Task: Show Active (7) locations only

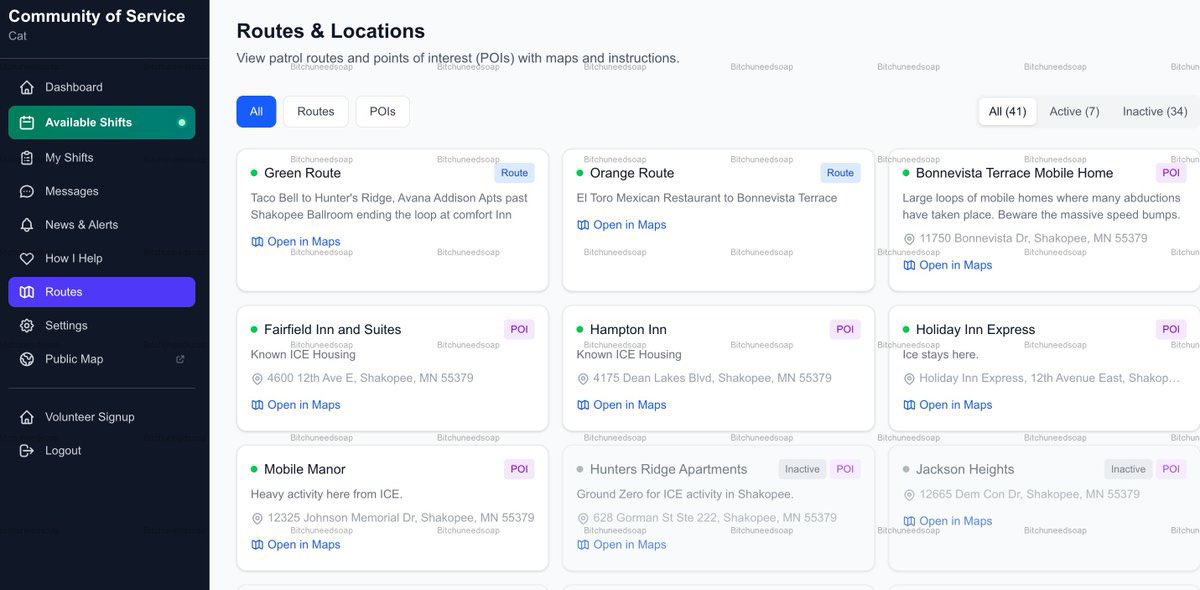Action: click(x=1074, y=111)
